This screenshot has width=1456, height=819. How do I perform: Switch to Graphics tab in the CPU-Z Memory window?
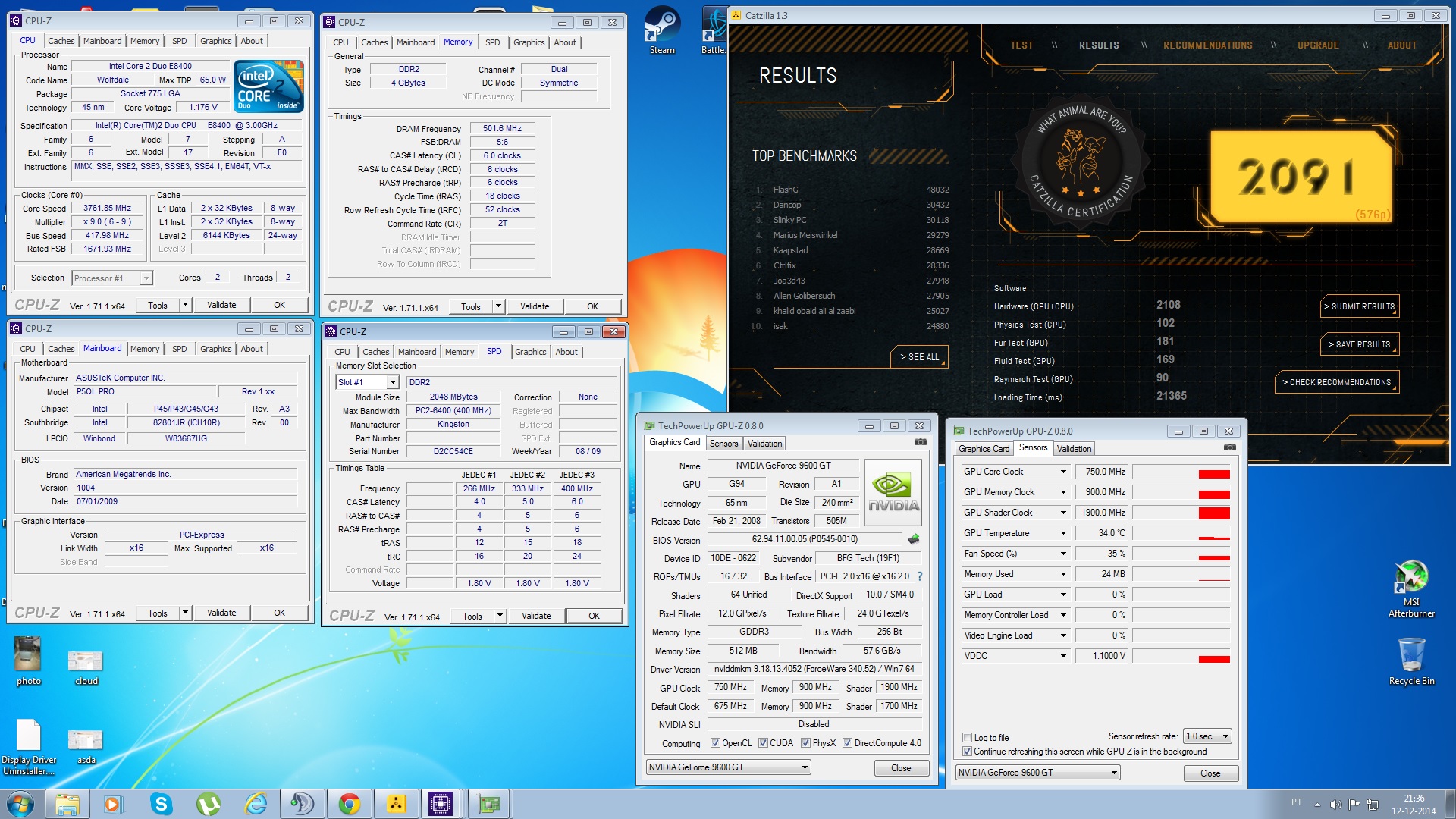point(529,42)
